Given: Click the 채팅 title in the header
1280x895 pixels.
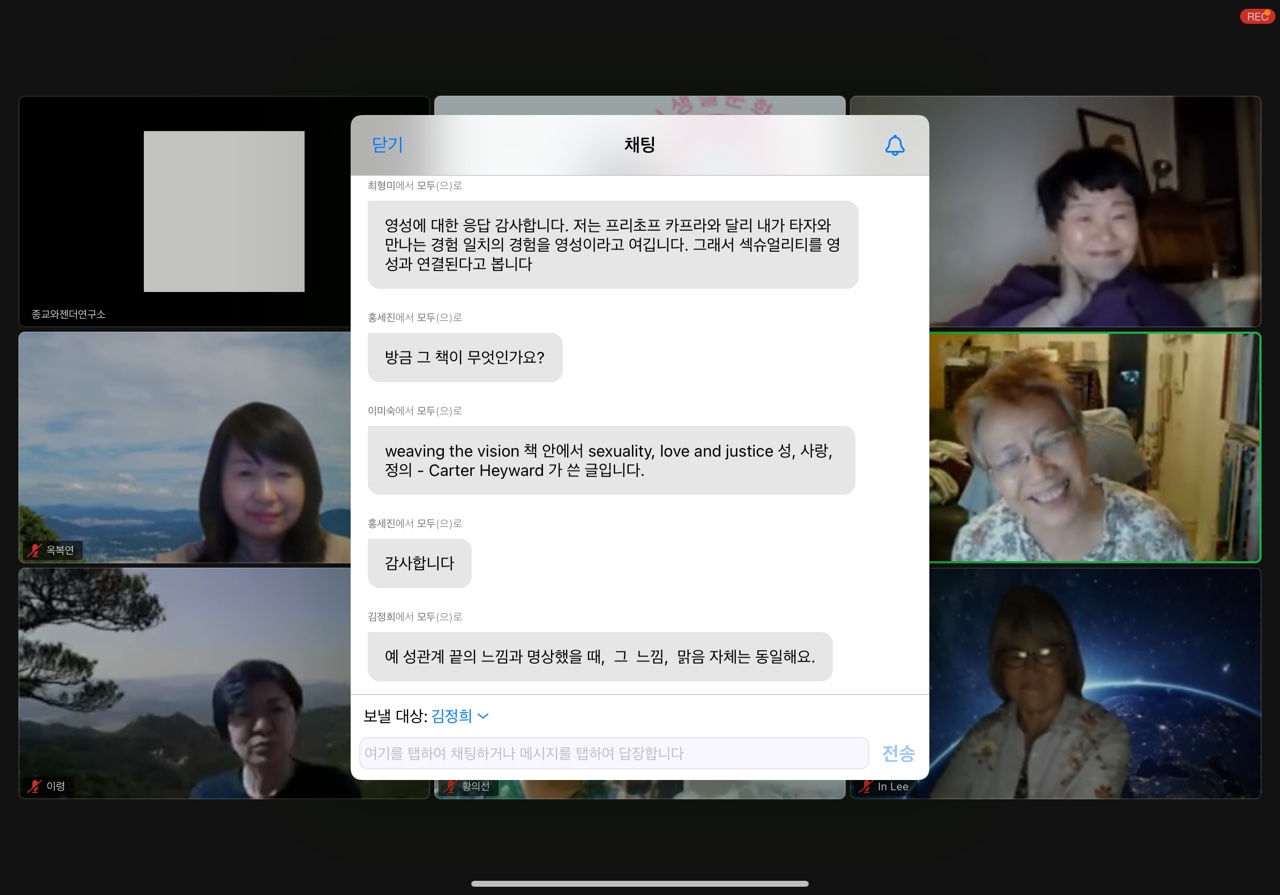Looking at the screenshot, I should point(639,145).
